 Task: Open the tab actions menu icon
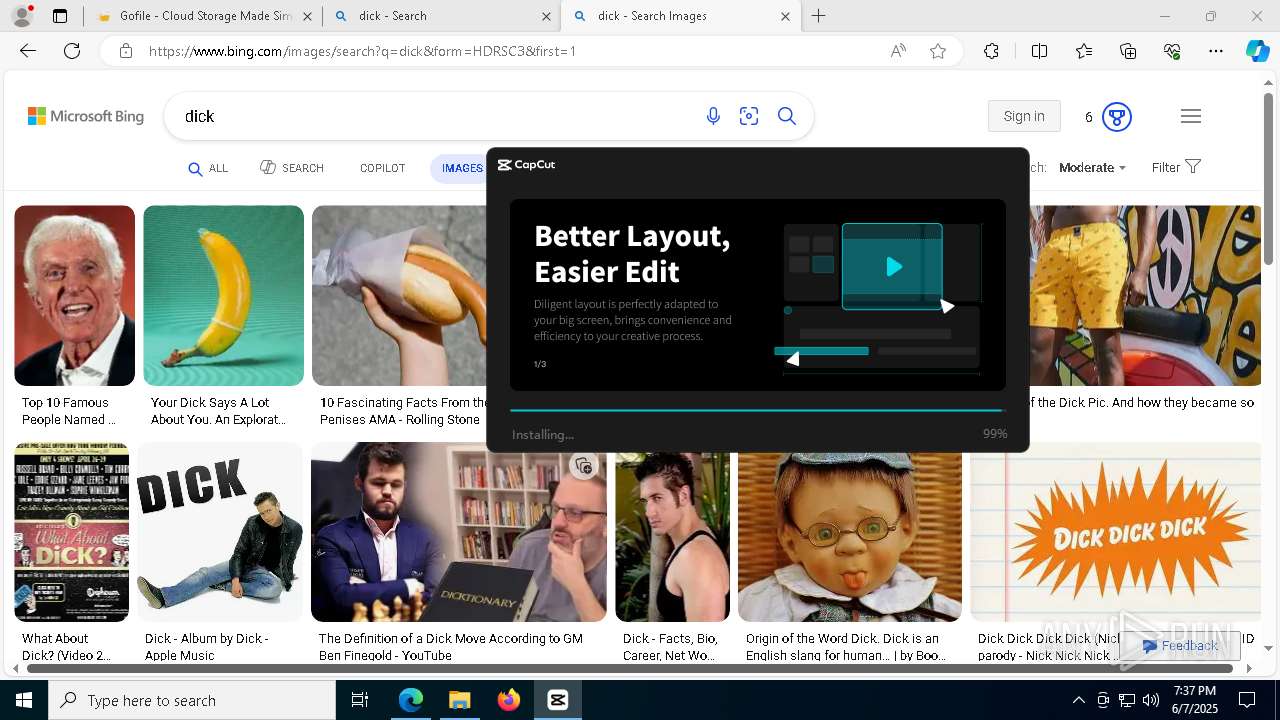(x=60, y=16)
